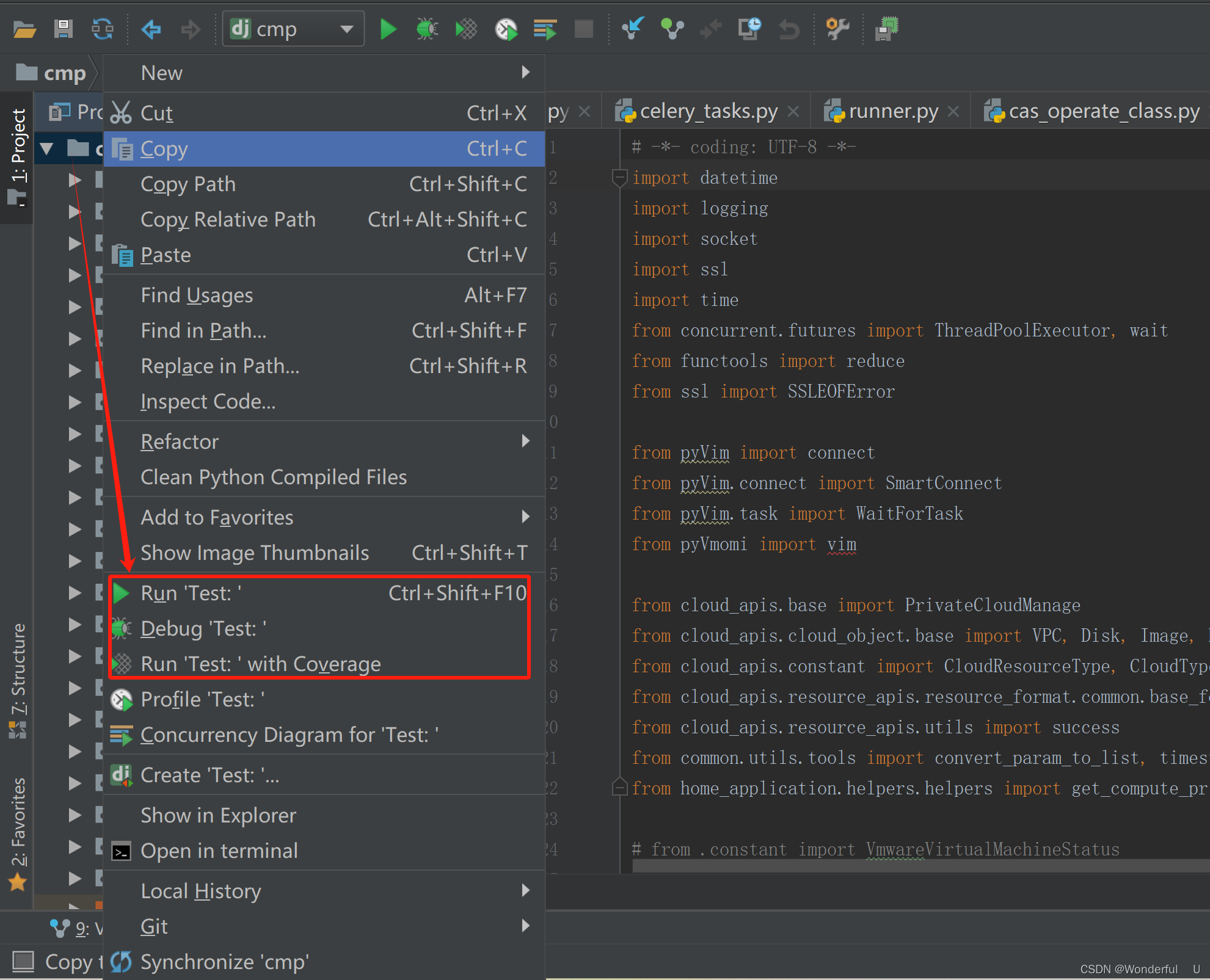
Task: Click the Profile toolbar icon
Action: [x=506, y=29]
